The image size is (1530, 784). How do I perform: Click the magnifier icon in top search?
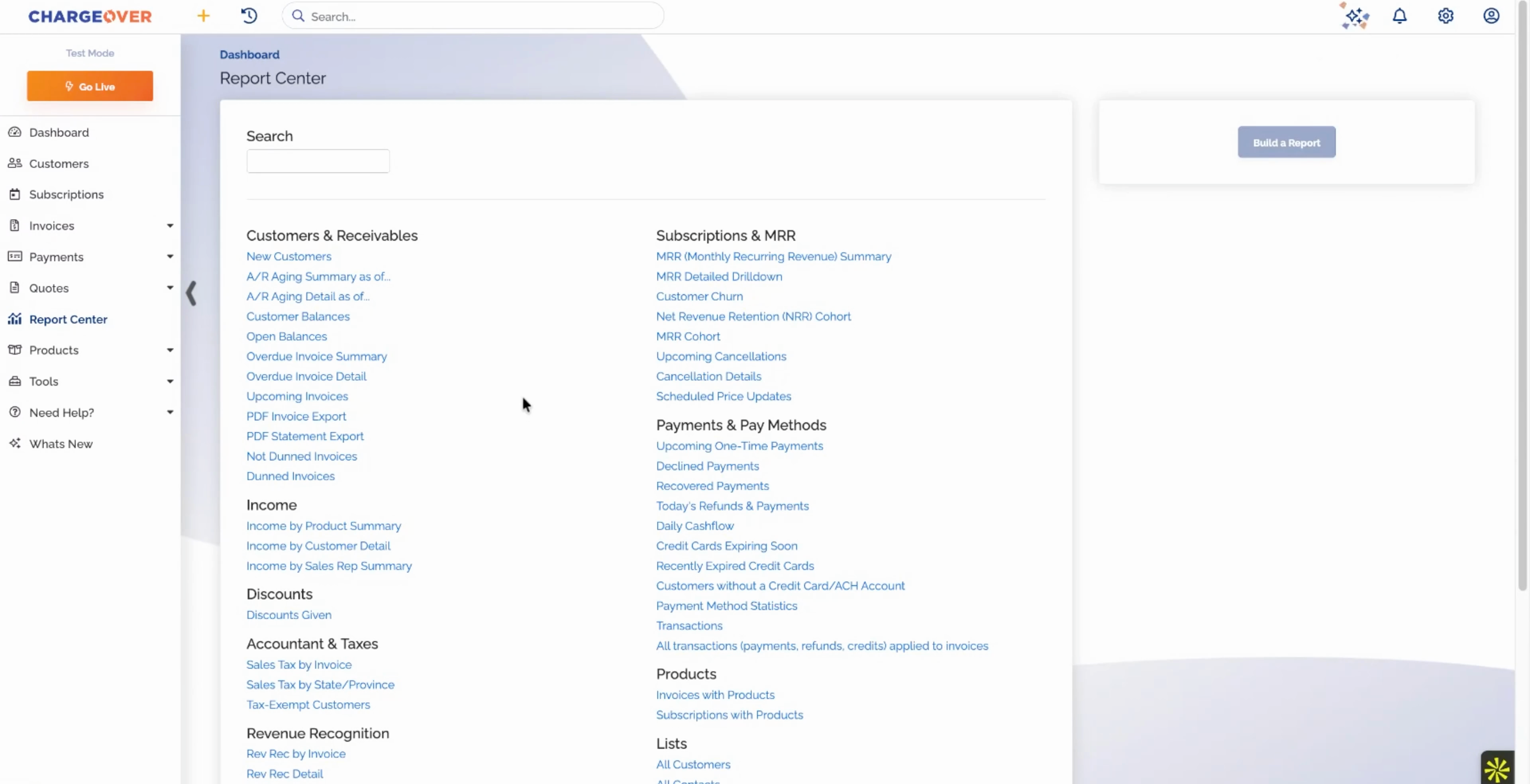point(298,16)
